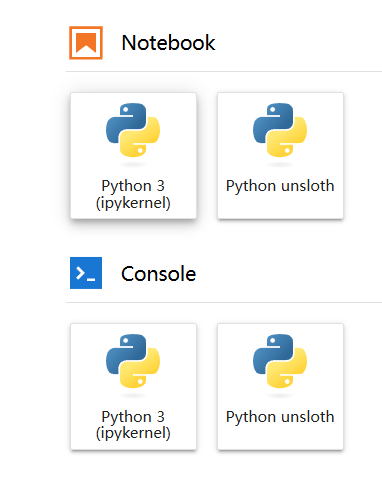Click the Console section heading text

point(159,274)
